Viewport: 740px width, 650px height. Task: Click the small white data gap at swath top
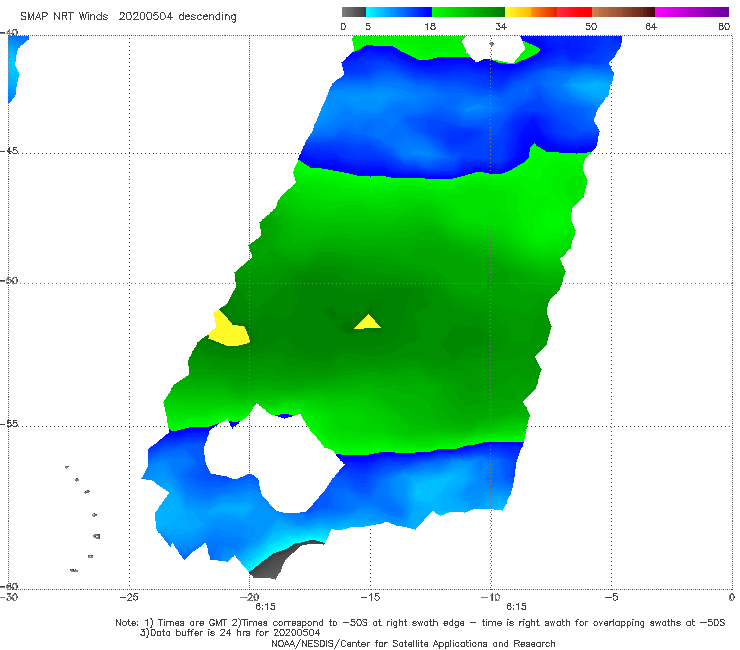click(493, 49)
